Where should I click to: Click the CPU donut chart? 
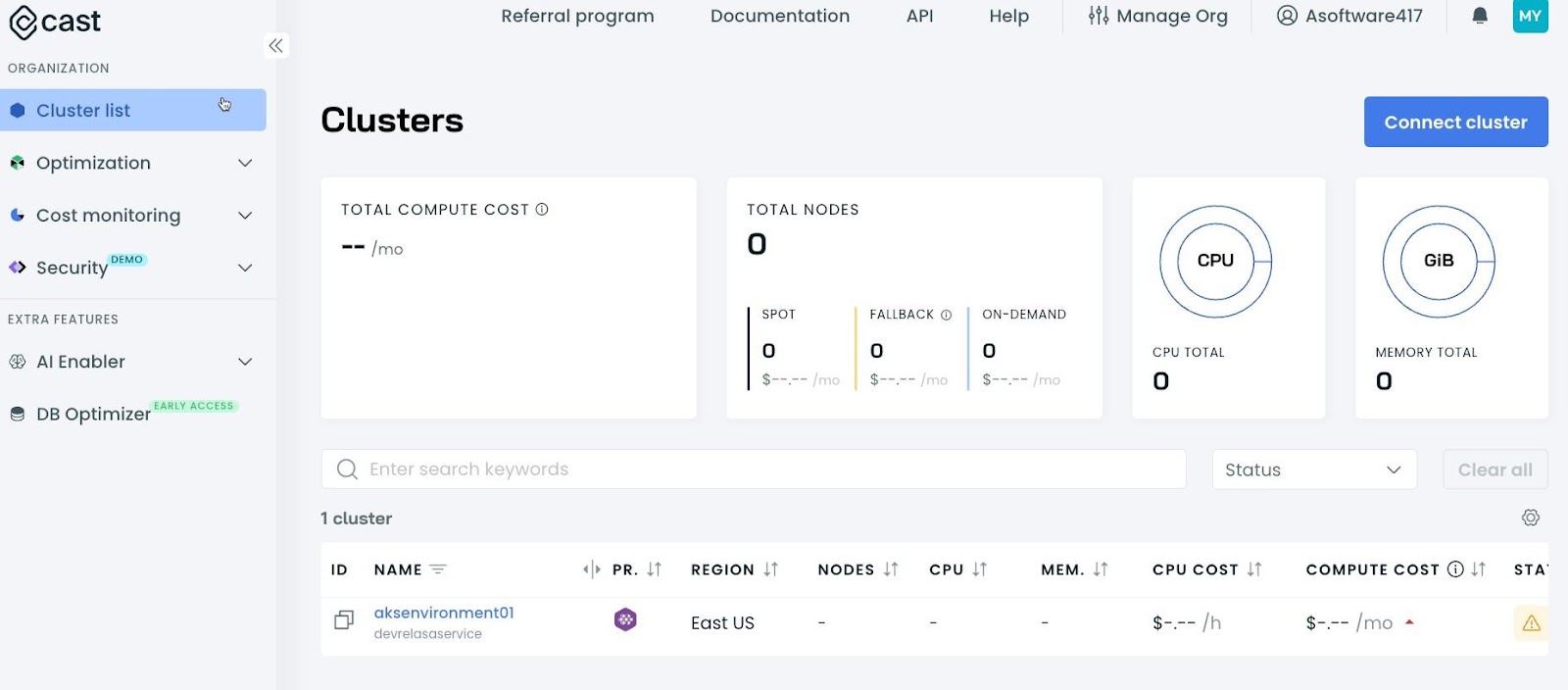click(x=1215, y=261)
